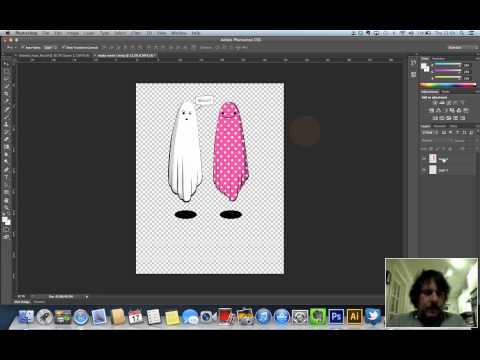Toggle lock all for layer

450,149
